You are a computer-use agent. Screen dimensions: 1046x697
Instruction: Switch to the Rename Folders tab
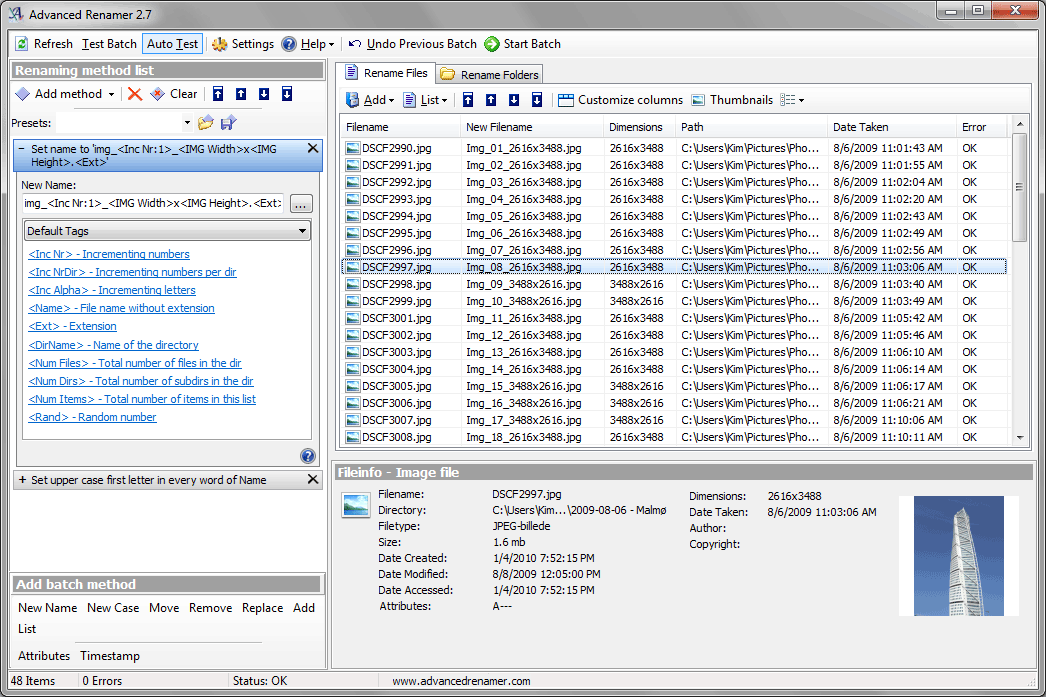click(490, 75)
